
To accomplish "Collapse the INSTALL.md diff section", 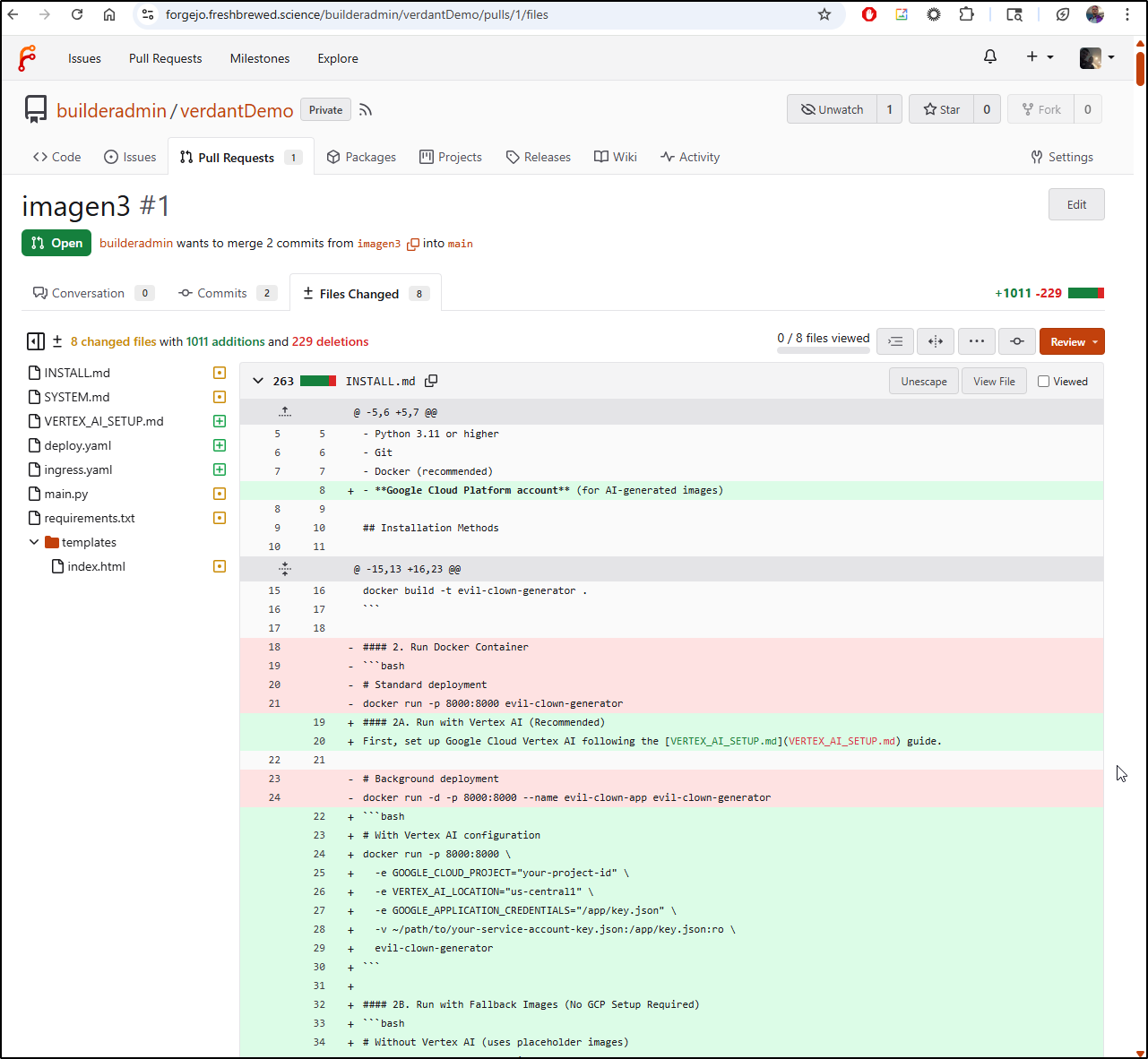I will (x=258, y=381).
